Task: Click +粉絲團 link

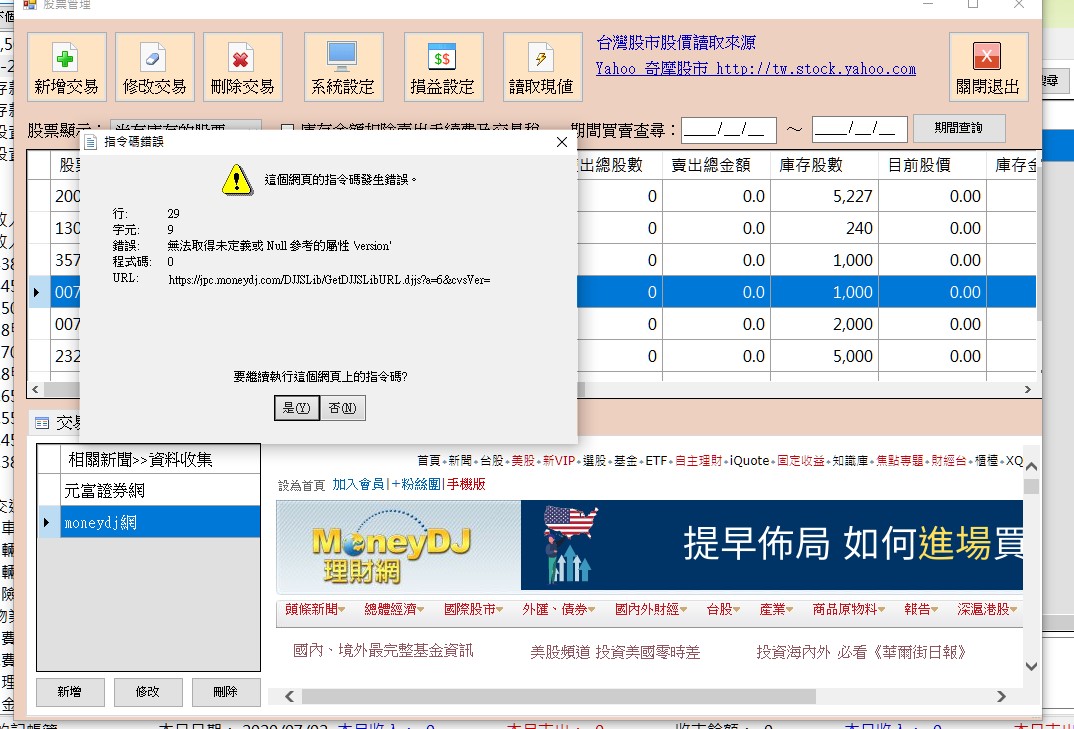Action: coord(416,484)
